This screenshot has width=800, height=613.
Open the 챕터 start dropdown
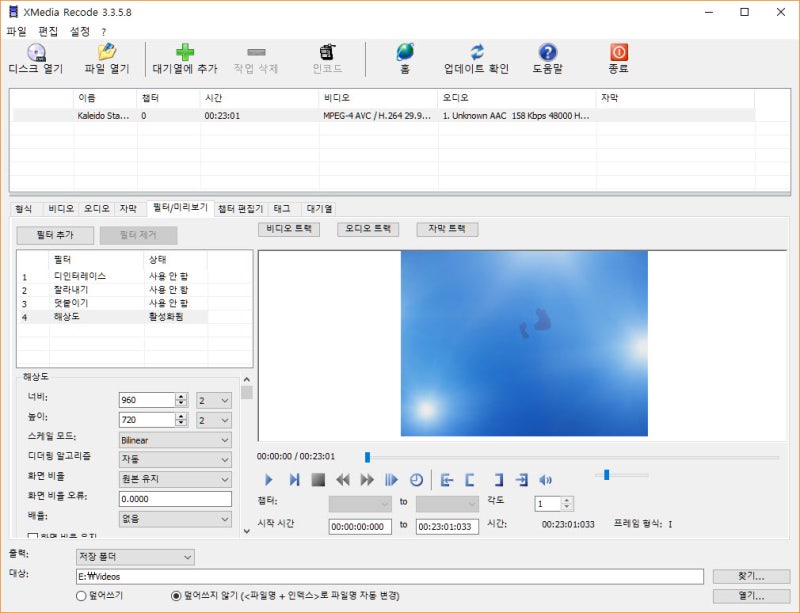point(360,504)
